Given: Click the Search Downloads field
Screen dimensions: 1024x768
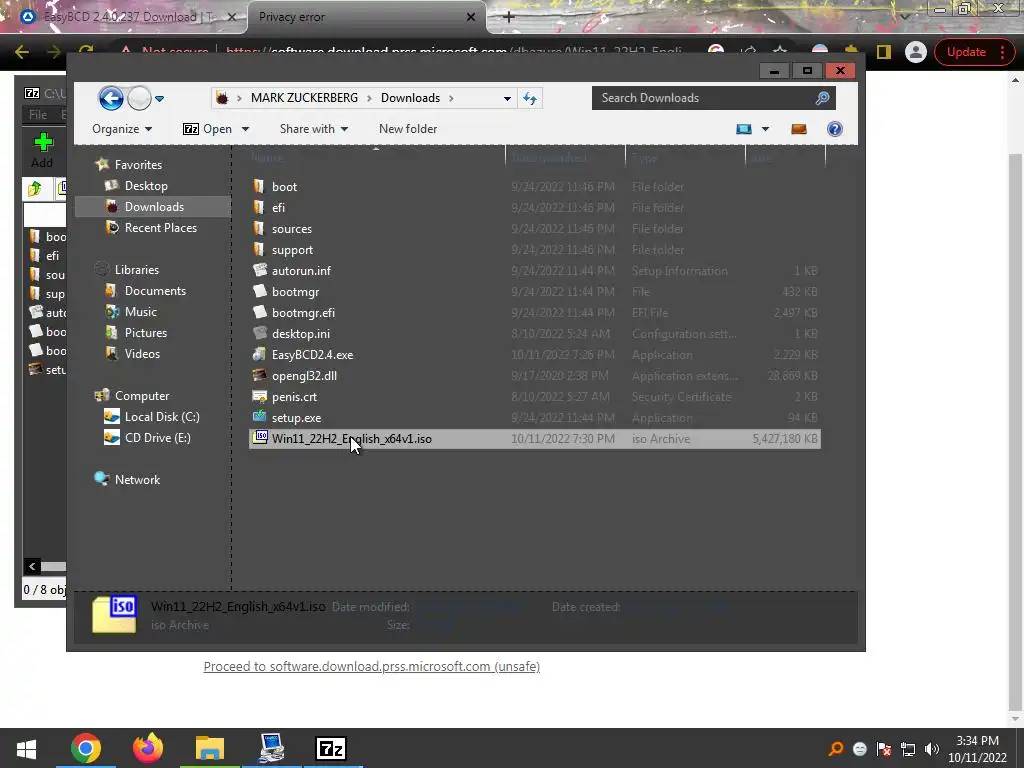Looking at the screenshot, I should point(713,98).
